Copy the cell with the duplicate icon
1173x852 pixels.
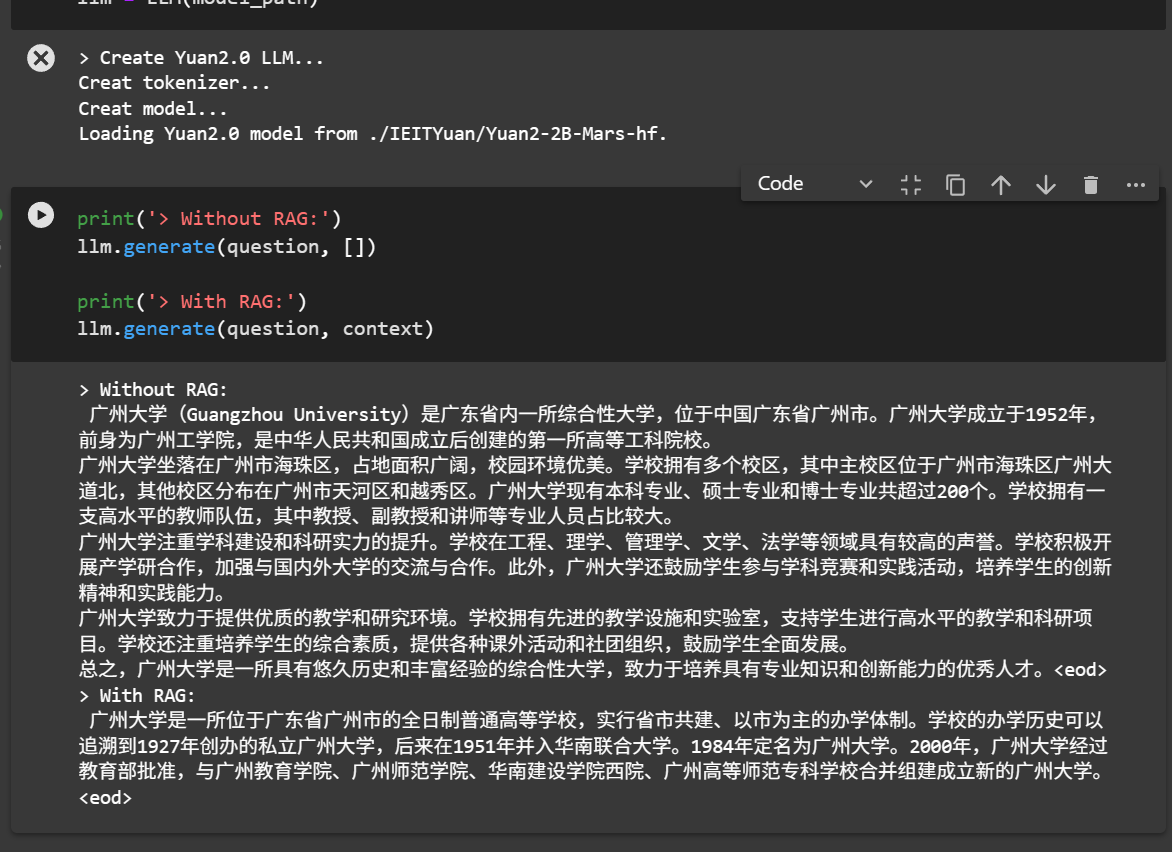tap(955, 184)
